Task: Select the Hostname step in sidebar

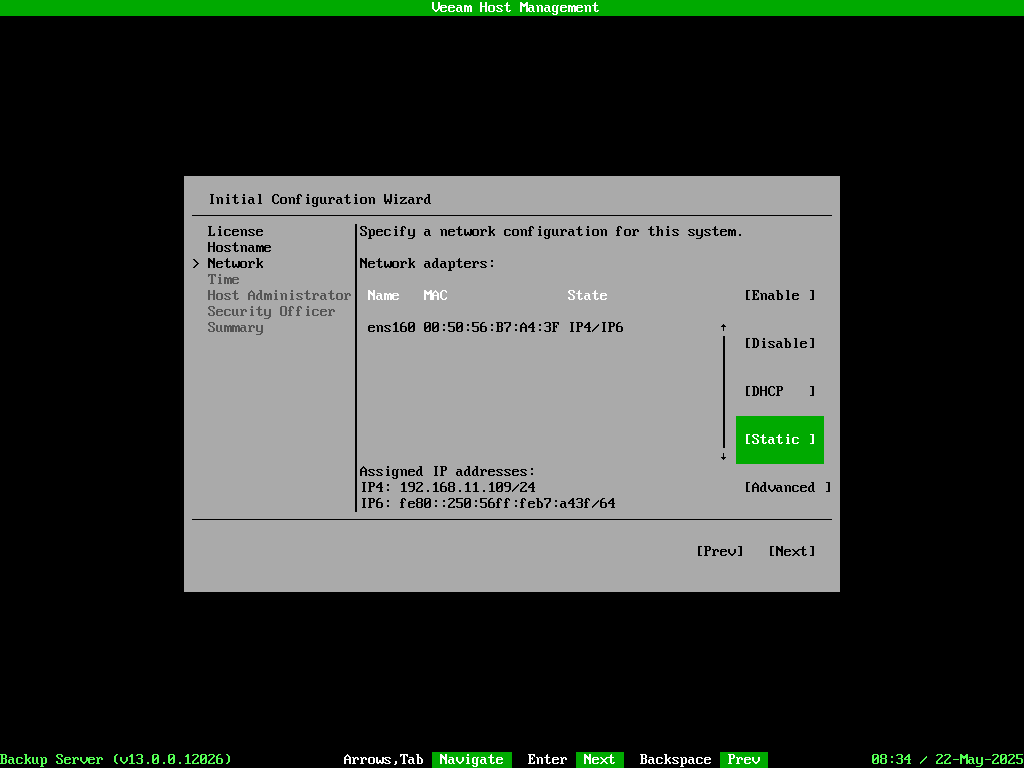Action: point(239,248)
